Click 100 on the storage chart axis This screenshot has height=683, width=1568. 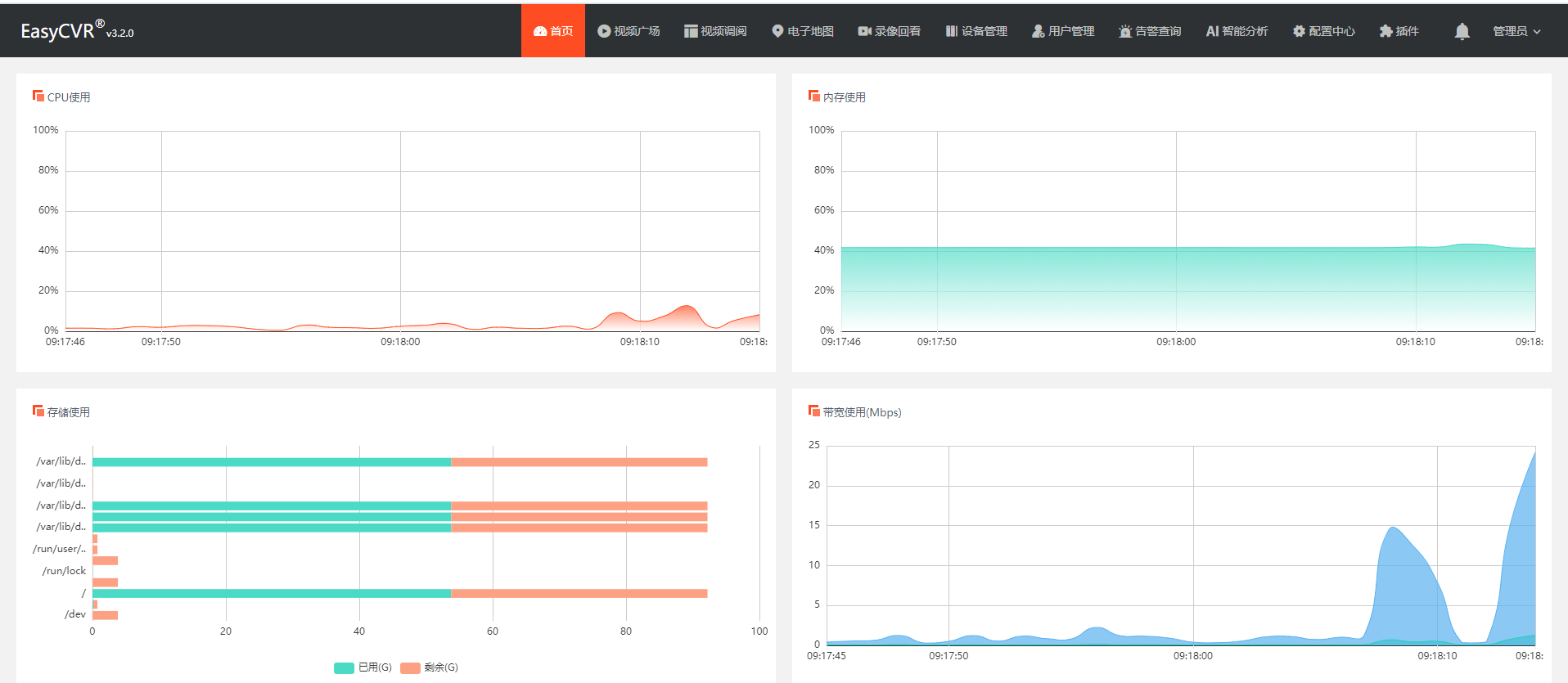coord(759,631)
